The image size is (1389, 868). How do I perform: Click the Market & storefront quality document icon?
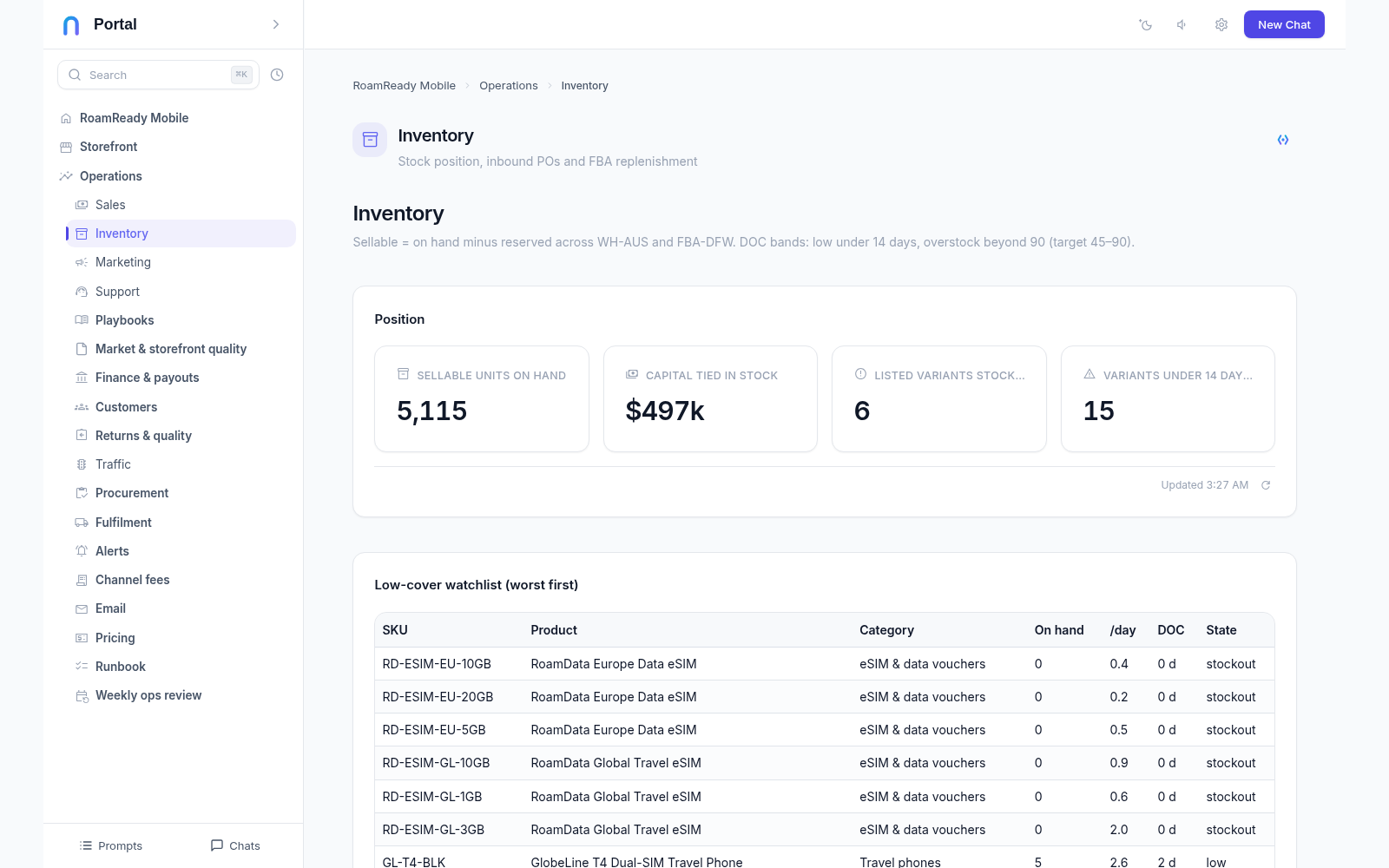[82, 349]
